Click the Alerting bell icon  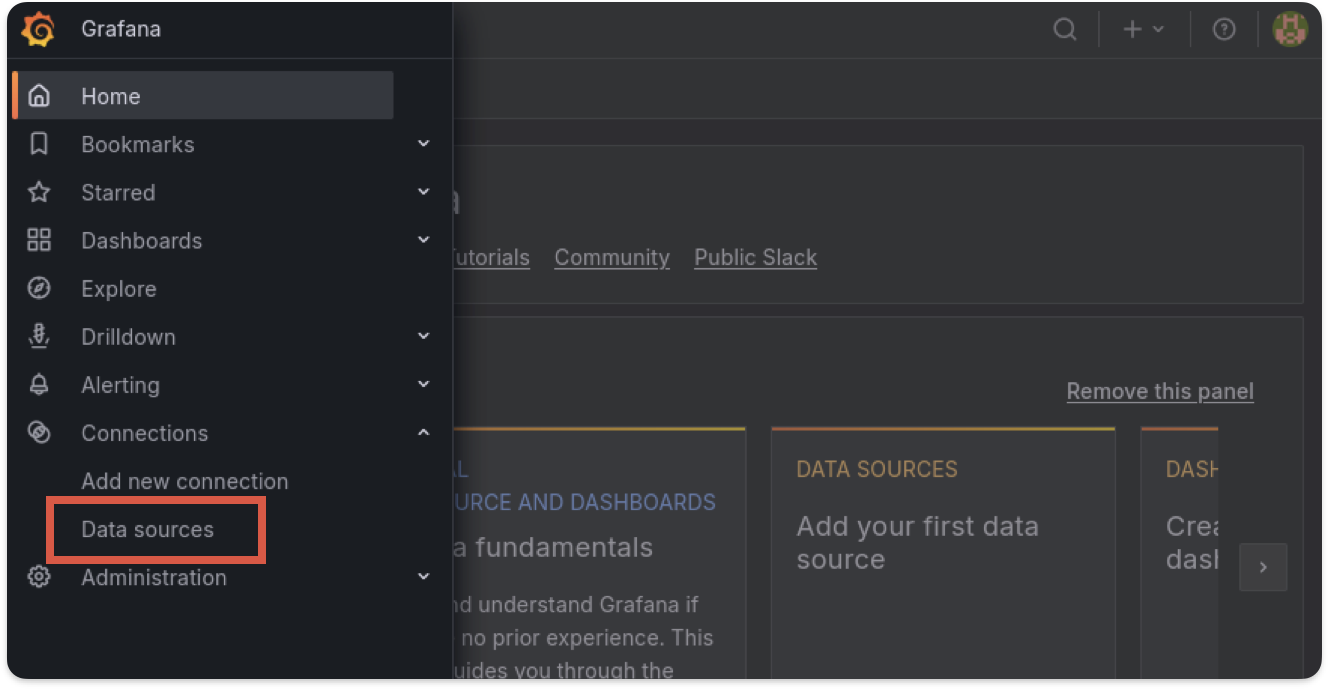(x=39, y=385)
